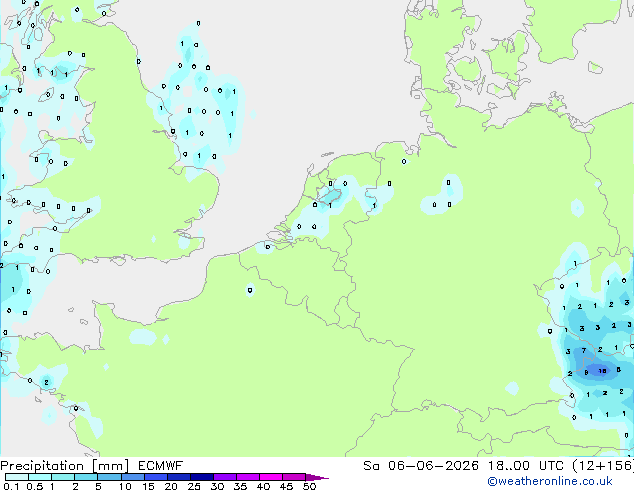The width and height of the screenshot is (634, 490).
Task: Click the legend label '10'
Action: coord(125,486)
